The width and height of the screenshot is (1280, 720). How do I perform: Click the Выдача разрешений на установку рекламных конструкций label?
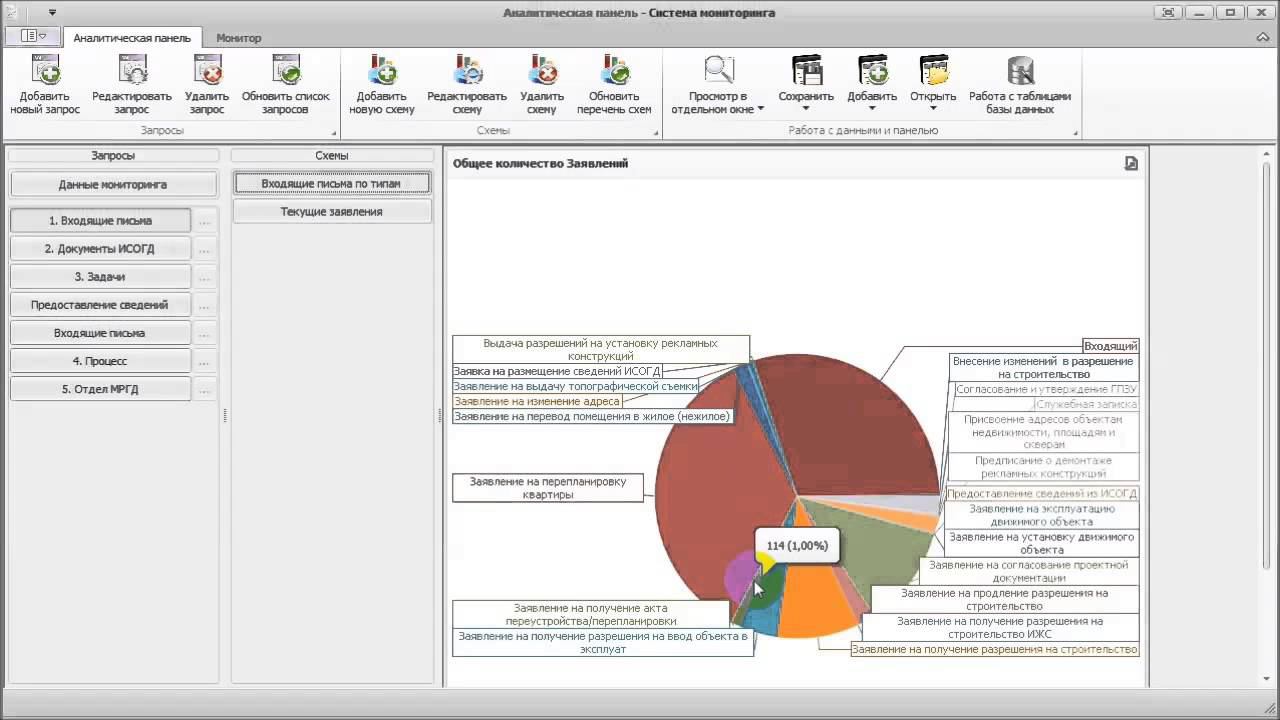pyautogui.click(x=600, y=349)
